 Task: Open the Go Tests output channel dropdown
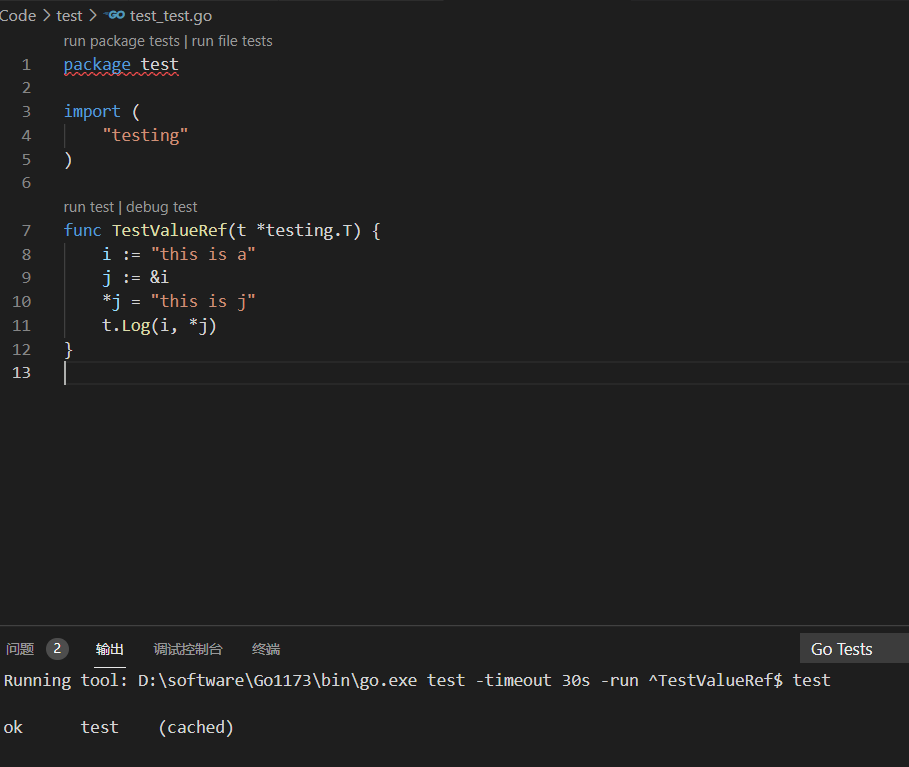tap(853, 649)
